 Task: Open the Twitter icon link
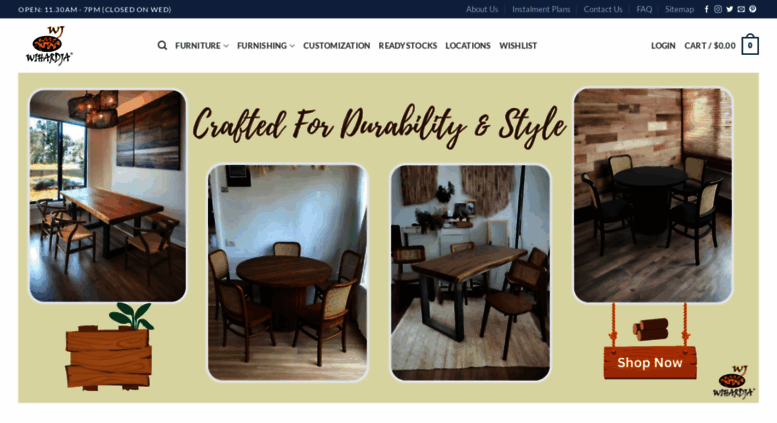pos(729,9)
